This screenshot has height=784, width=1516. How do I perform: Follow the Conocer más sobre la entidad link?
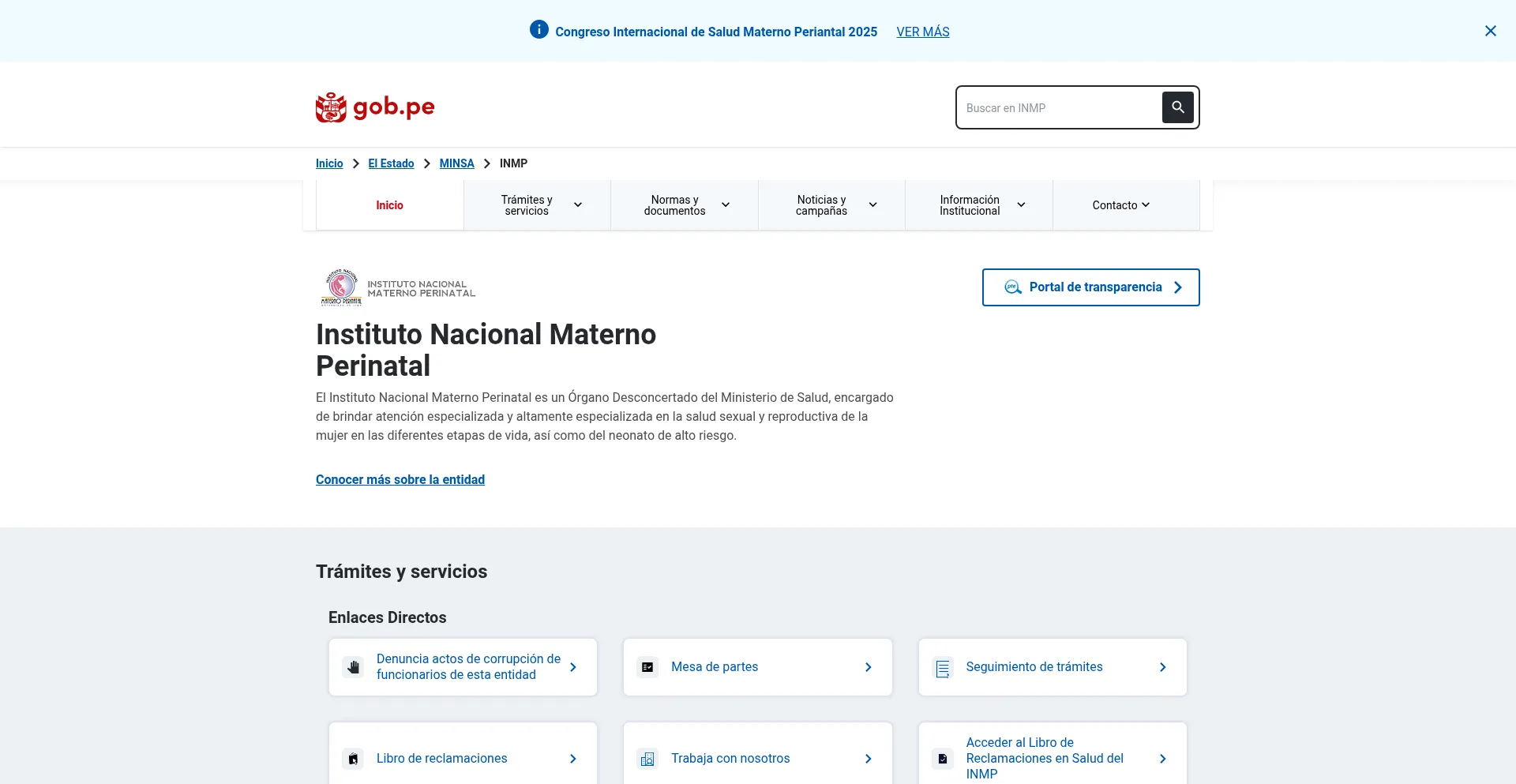pos(400,479)
